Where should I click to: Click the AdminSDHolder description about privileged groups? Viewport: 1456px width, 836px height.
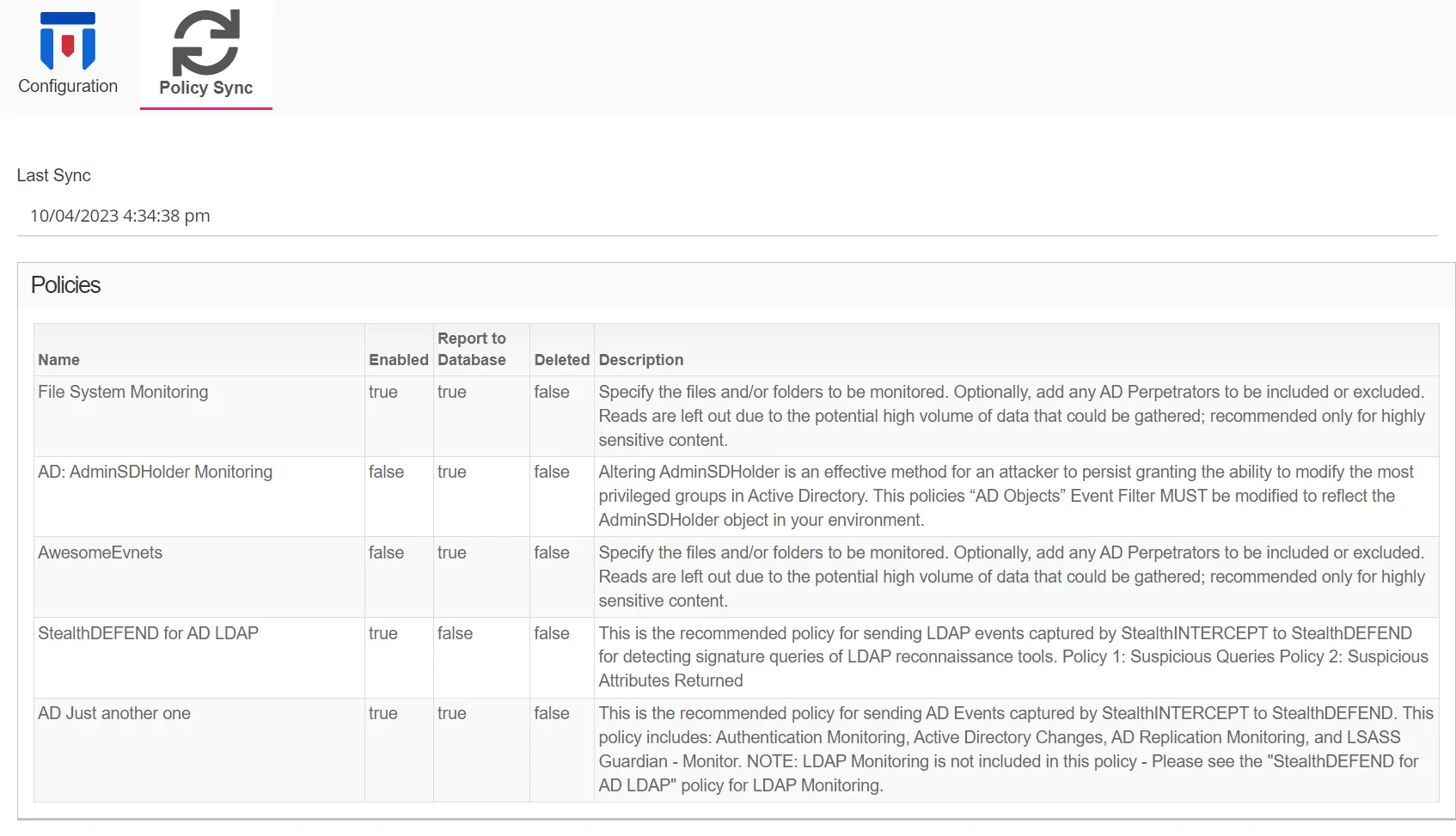[x=1006, y=496]
